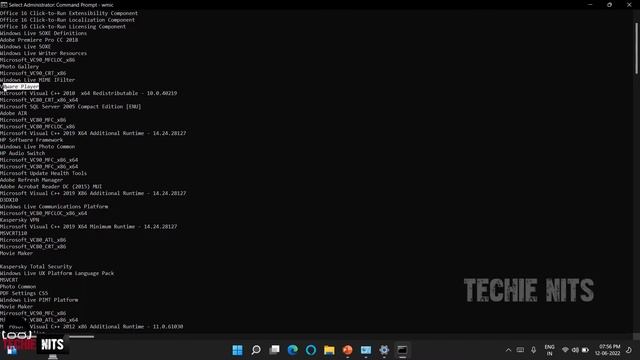Click 'Adobe Refresh Manager' line

[31, 180]
